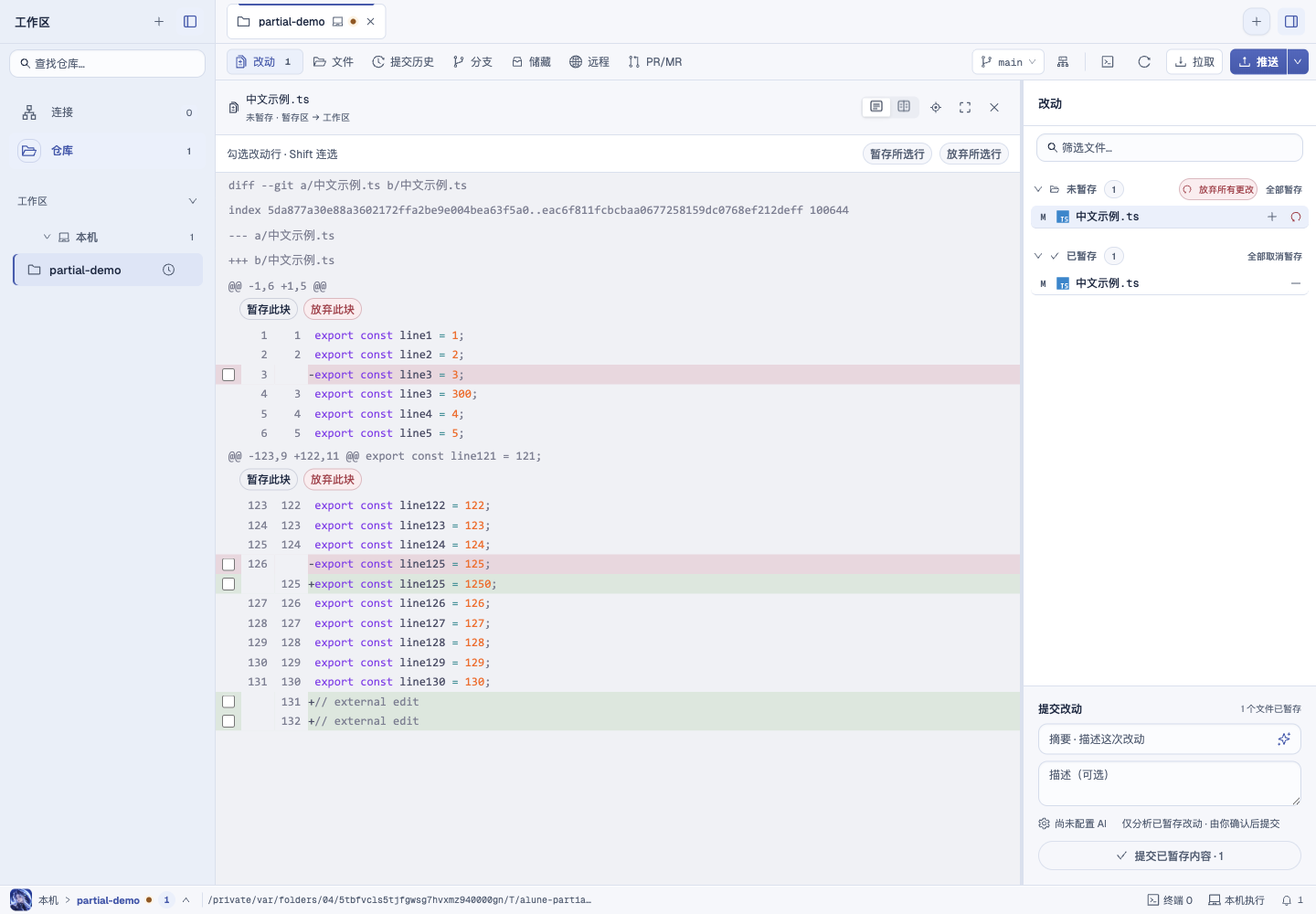Collapse the 未暂存 file group
Image resolution: width=1316 pixels, height=914 pixels.
[x=1038, y=189]
